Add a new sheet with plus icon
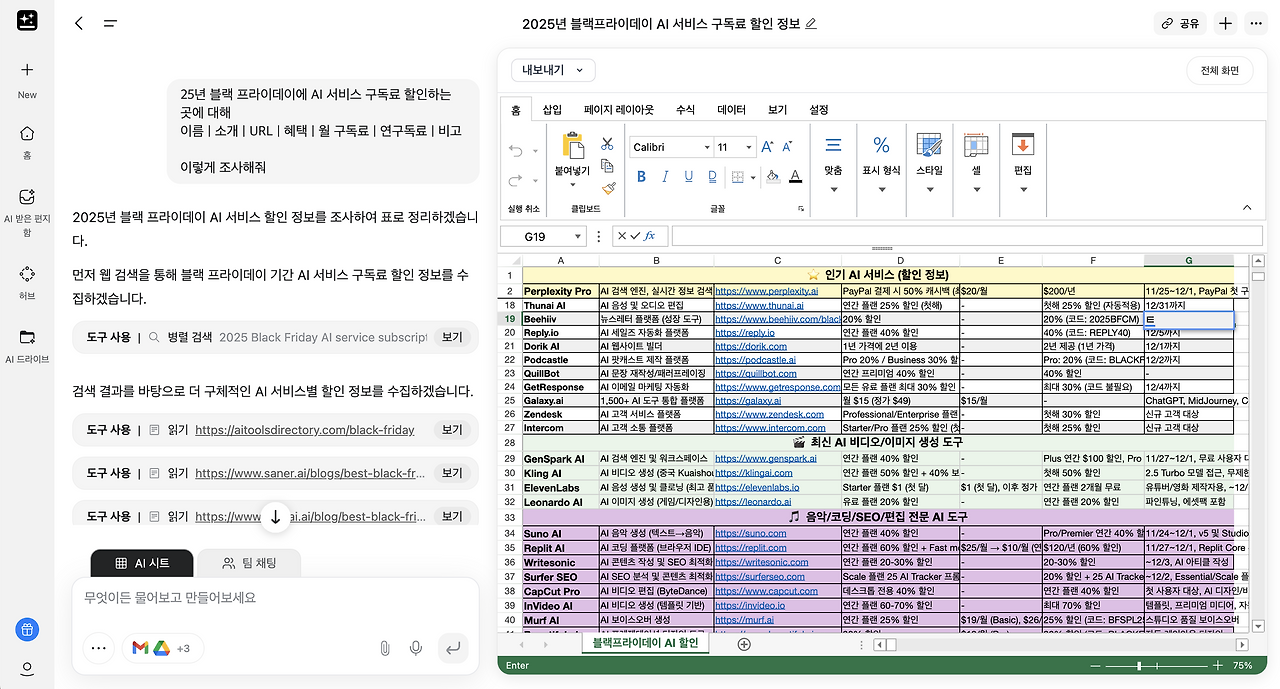Image resolution: width=1280 pixels, height=689 pixels. pos(744,644)
